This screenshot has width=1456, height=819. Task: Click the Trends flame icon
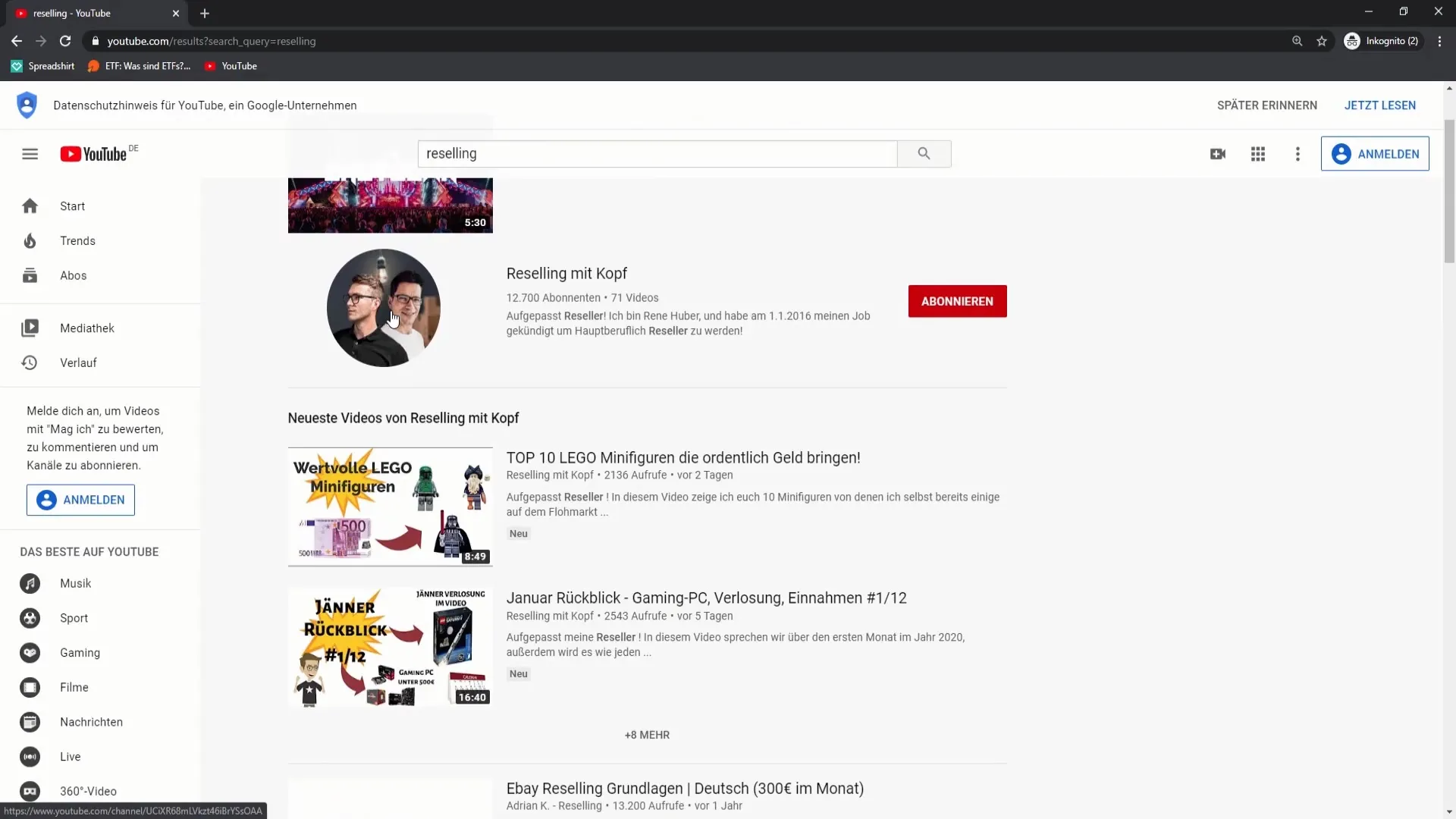[x=30, y=241]
